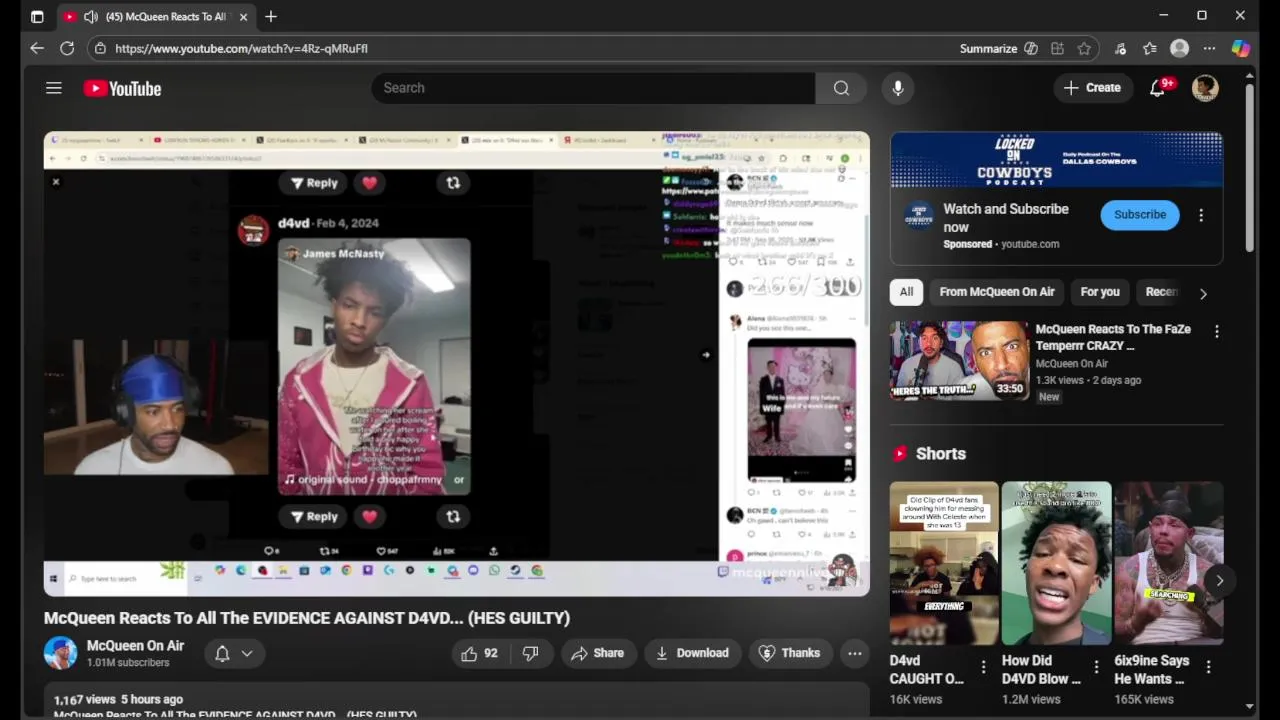Screen dimensions: 1280x720
Task: Click the browser address bar URL
Action: pyautogui.click(x=241, y=48)
